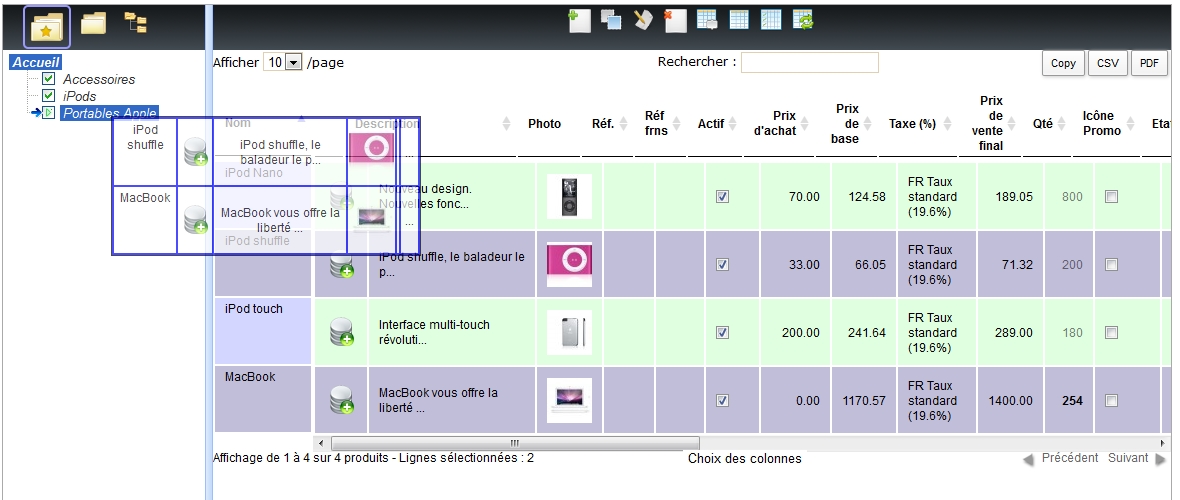1180x500 pixels.
Task: Click the quantity value 800
Action: point(1072,197)
